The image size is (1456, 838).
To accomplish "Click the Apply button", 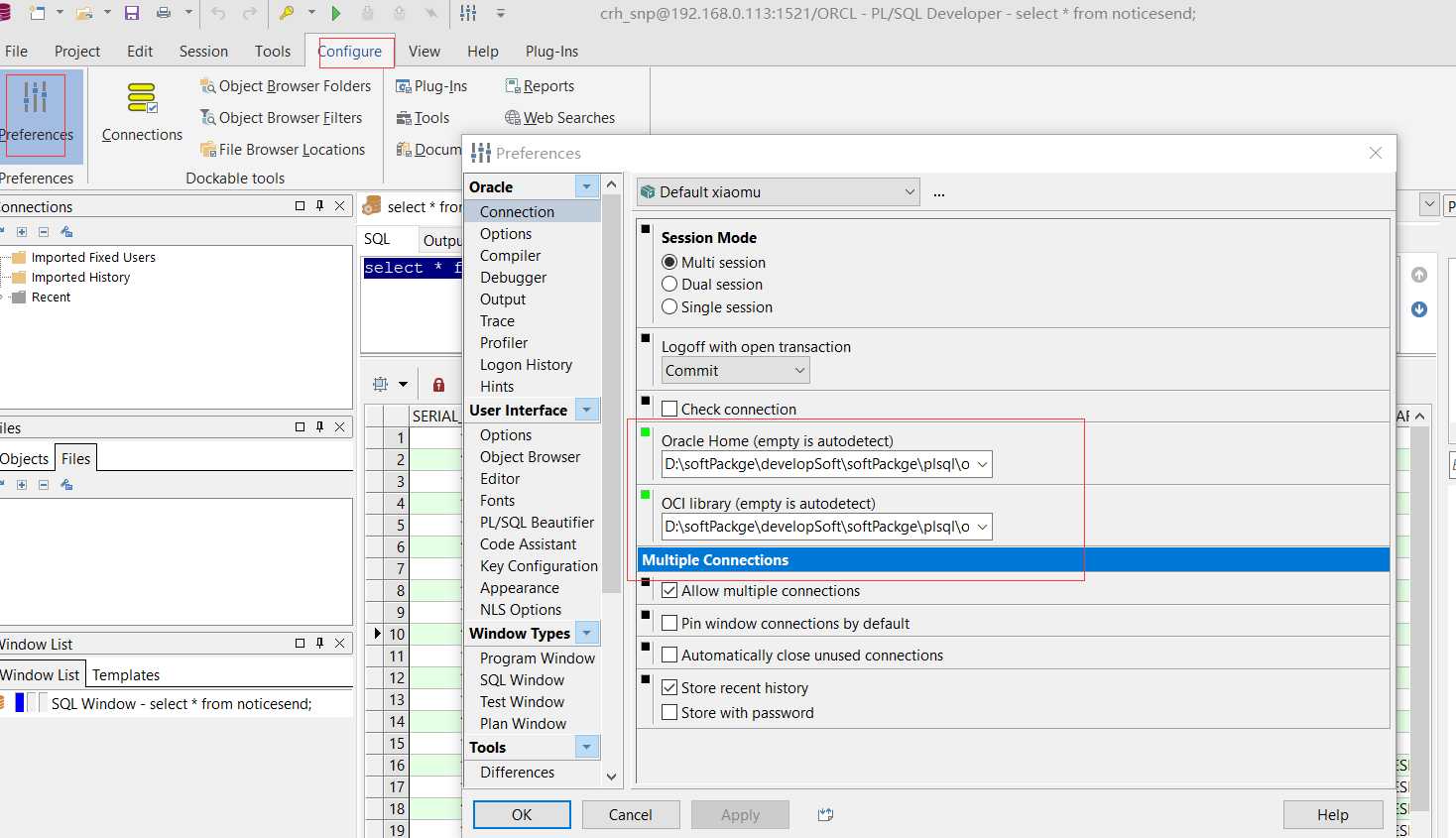I will (x=740, y=814).
